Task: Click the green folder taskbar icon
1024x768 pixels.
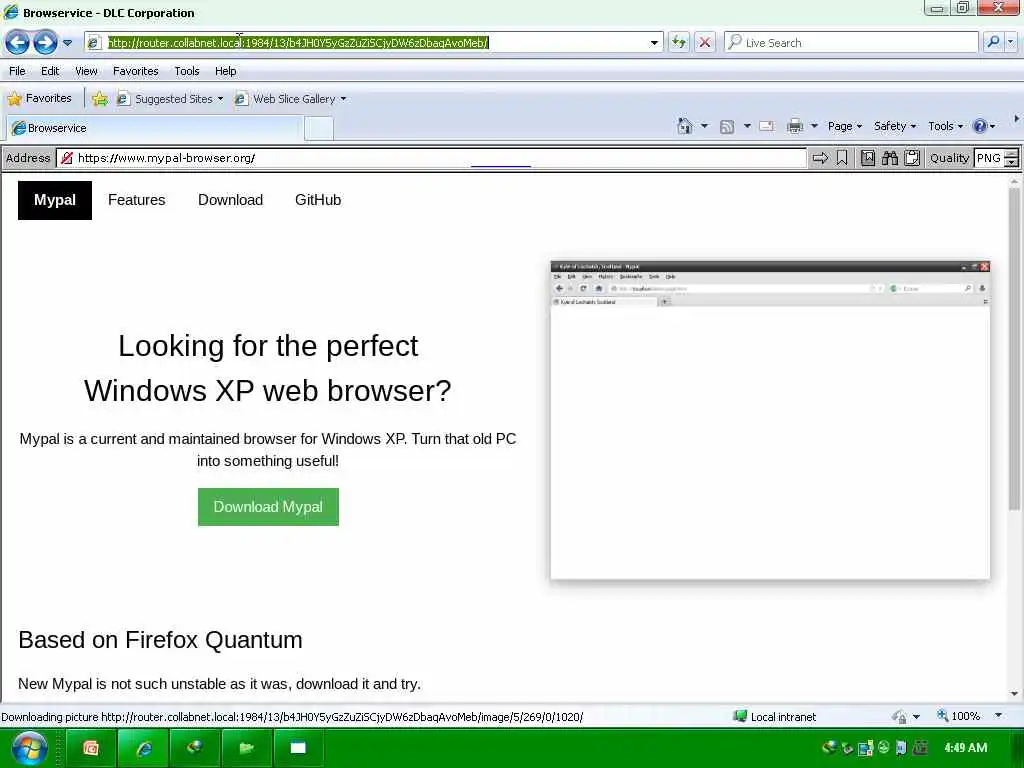Action: 246,748
